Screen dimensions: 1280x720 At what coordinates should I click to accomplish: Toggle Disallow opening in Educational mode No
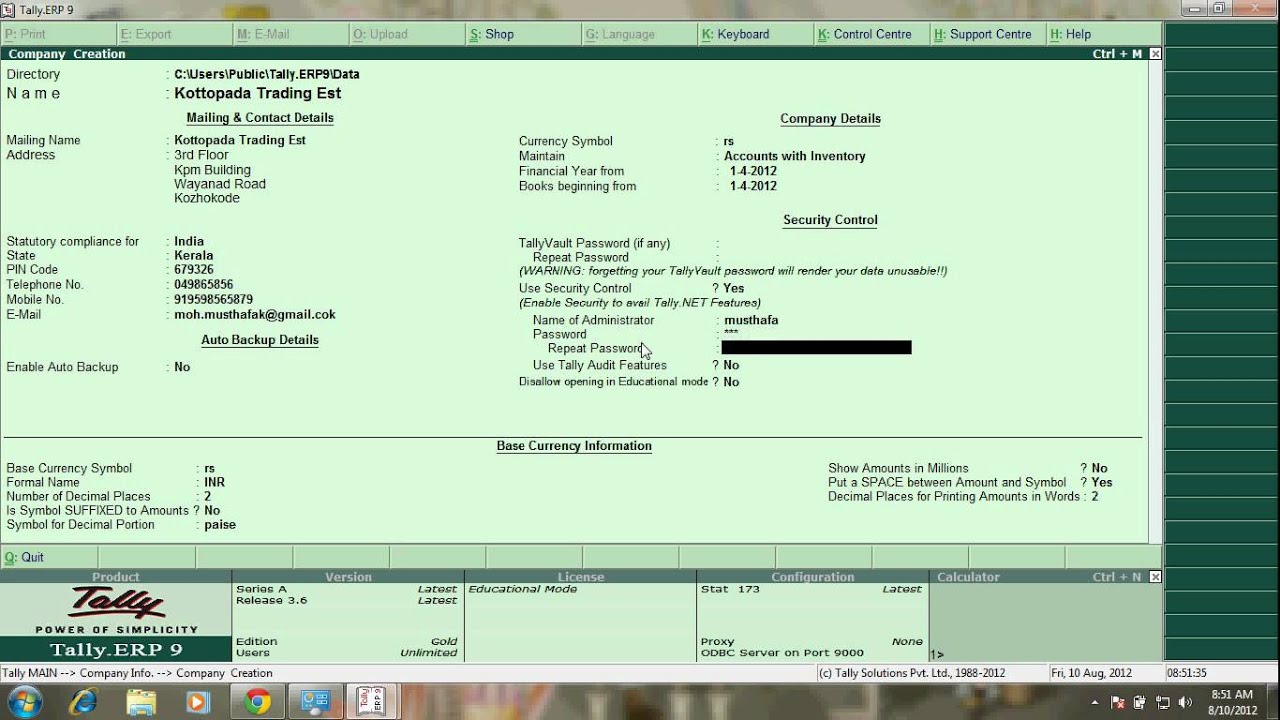[731, 382]
